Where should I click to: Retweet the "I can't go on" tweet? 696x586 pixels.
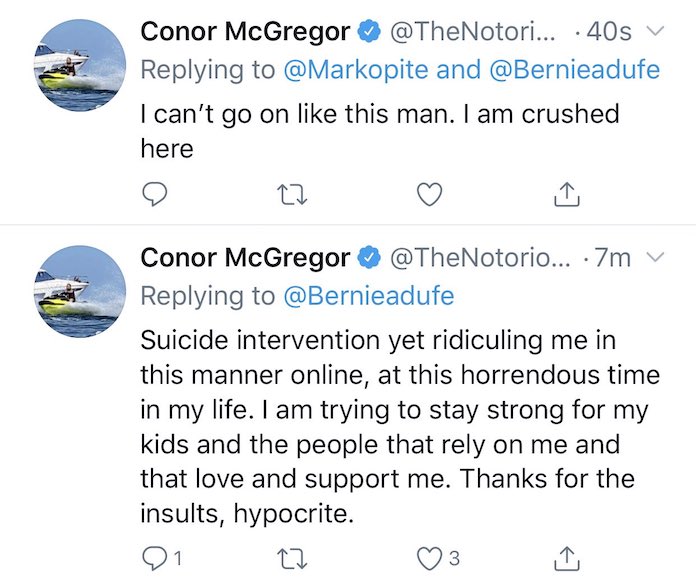coord(291,194)
